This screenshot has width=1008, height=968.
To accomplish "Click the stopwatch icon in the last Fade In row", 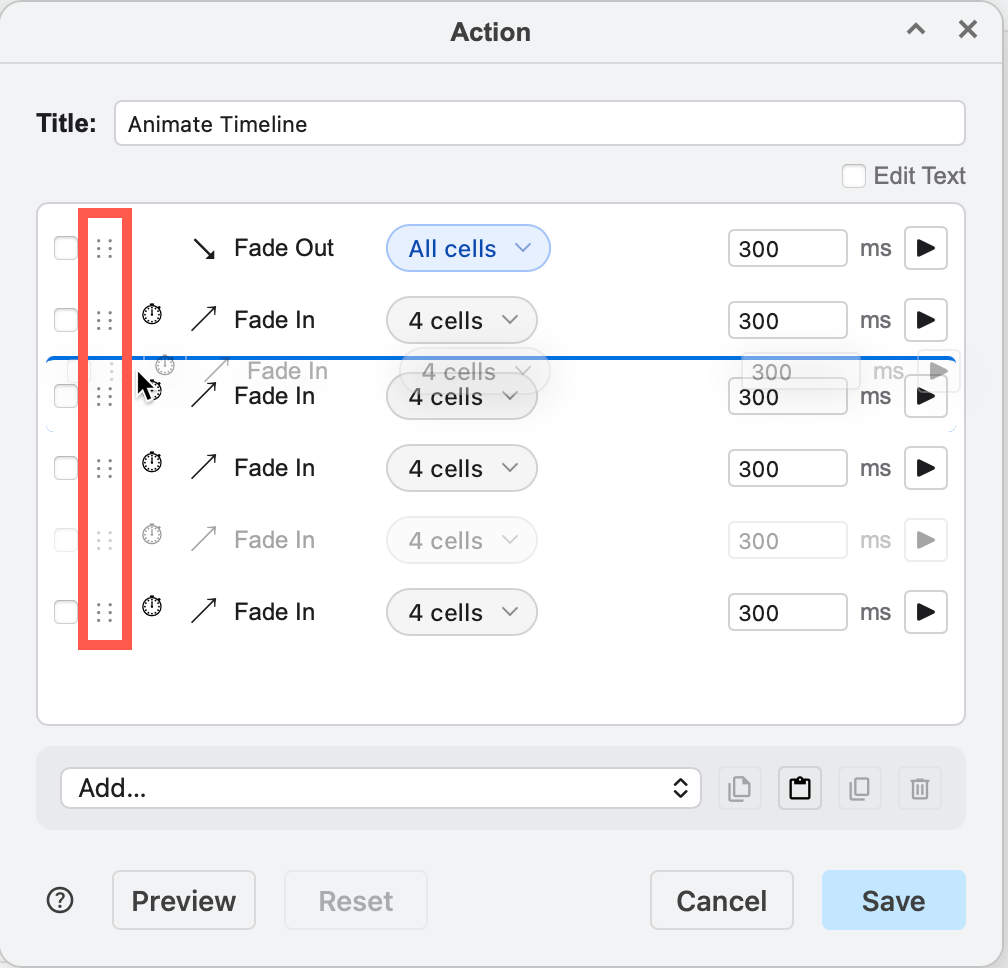I will tap(152, 606).
